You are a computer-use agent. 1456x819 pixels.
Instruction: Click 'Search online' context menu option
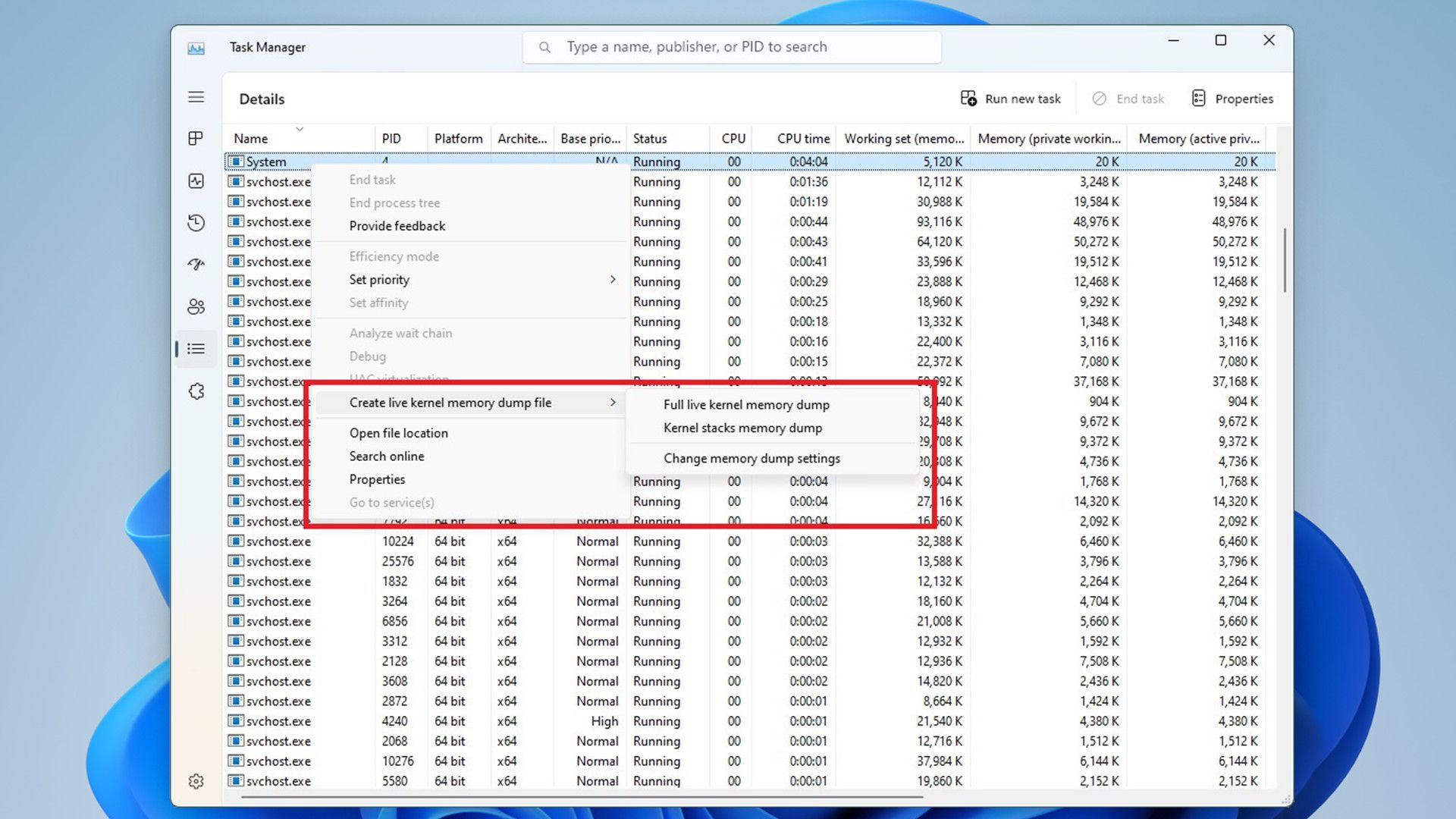386,455
